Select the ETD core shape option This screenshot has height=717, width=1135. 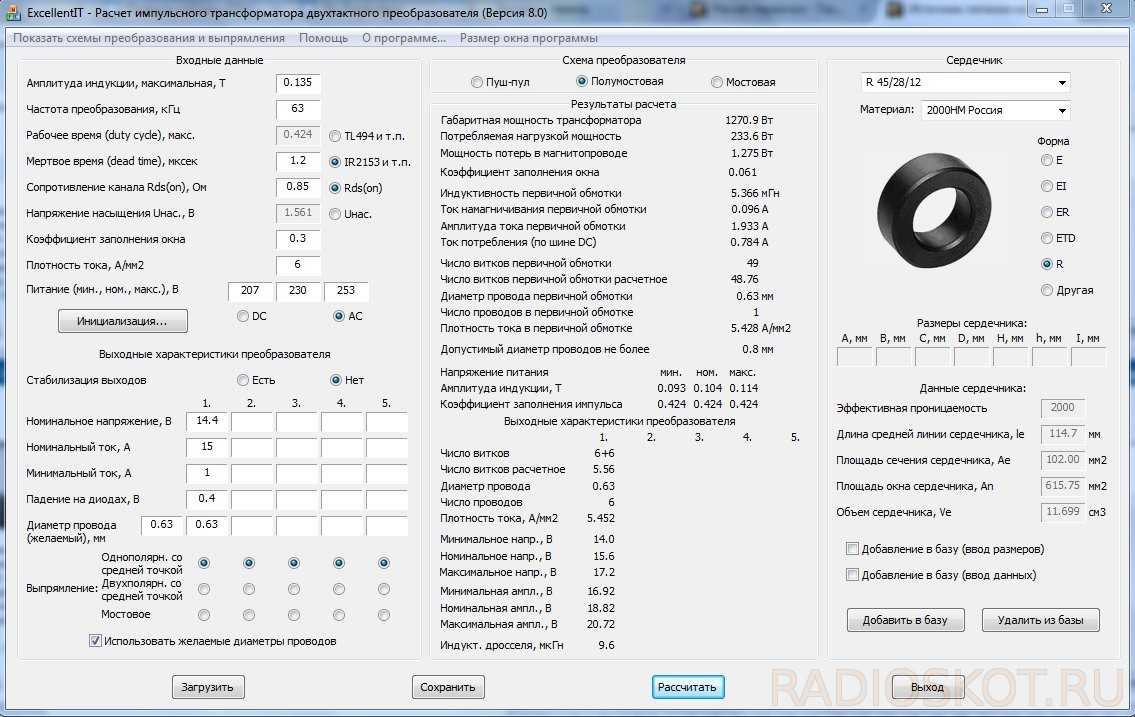[x=1047, y=238]
